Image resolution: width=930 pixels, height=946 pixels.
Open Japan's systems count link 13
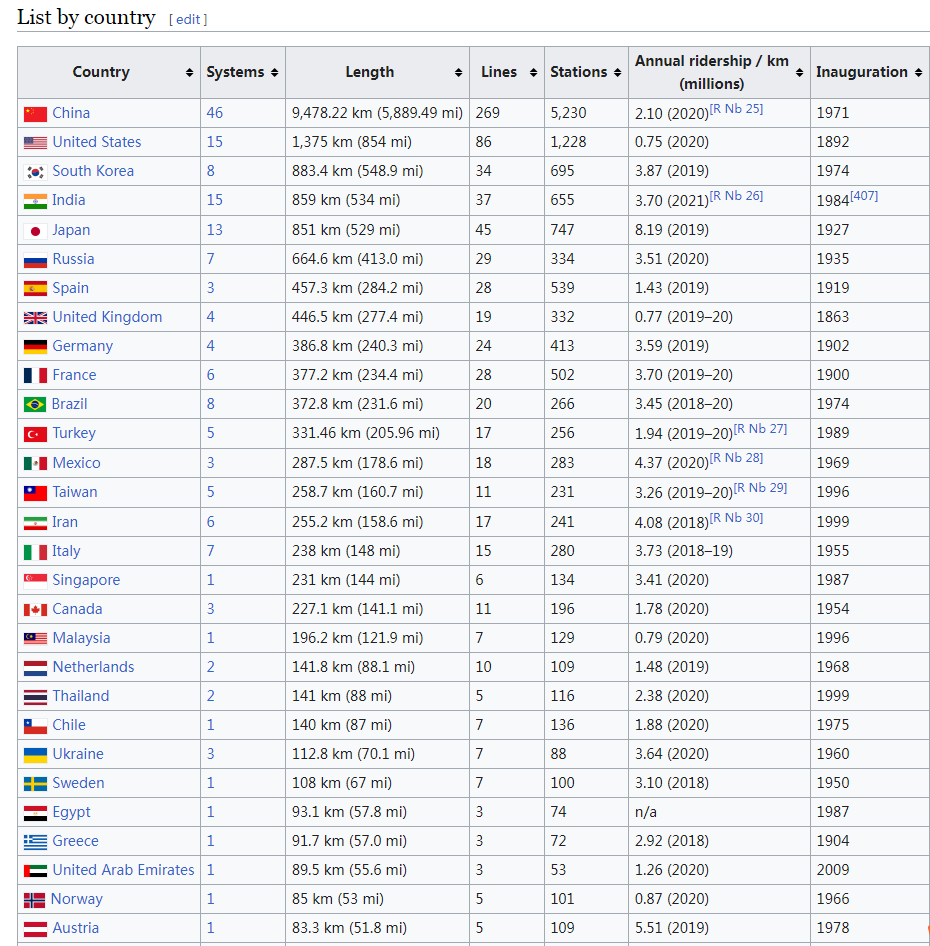pos(214,230)
